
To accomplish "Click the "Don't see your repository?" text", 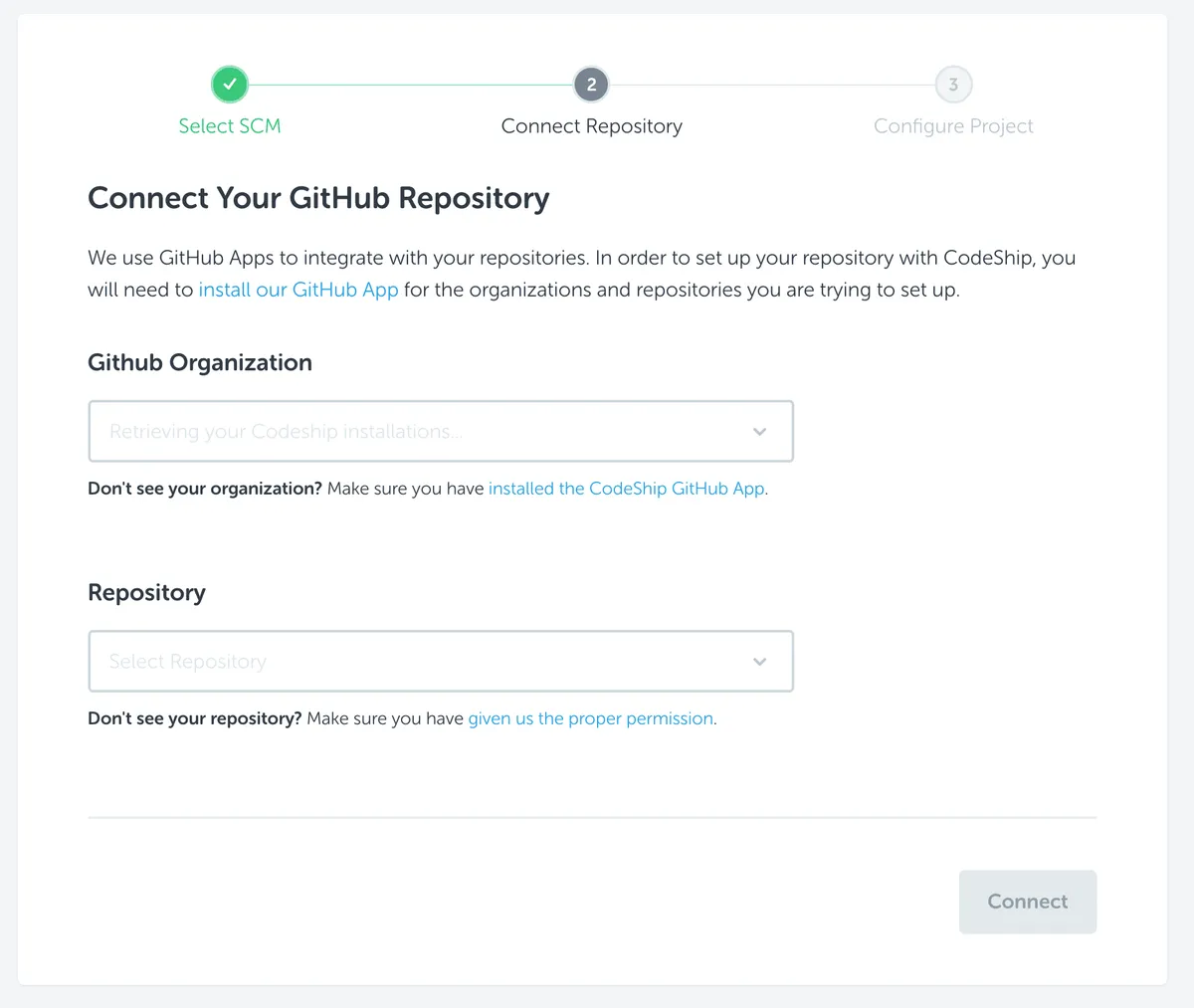I will (x=195, y=718).
